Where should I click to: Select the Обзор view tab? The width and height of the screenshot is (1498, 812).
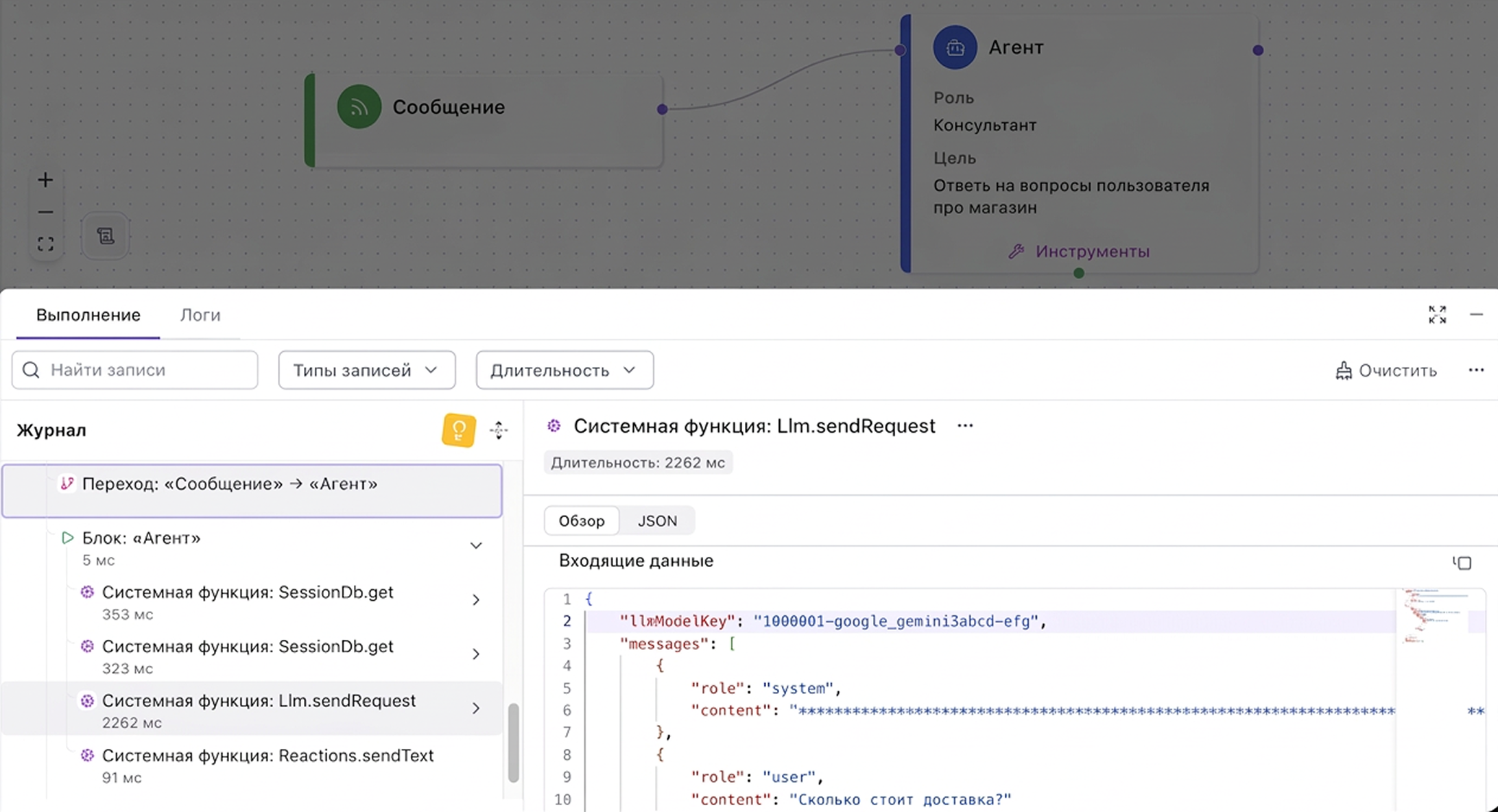[582, 521]
